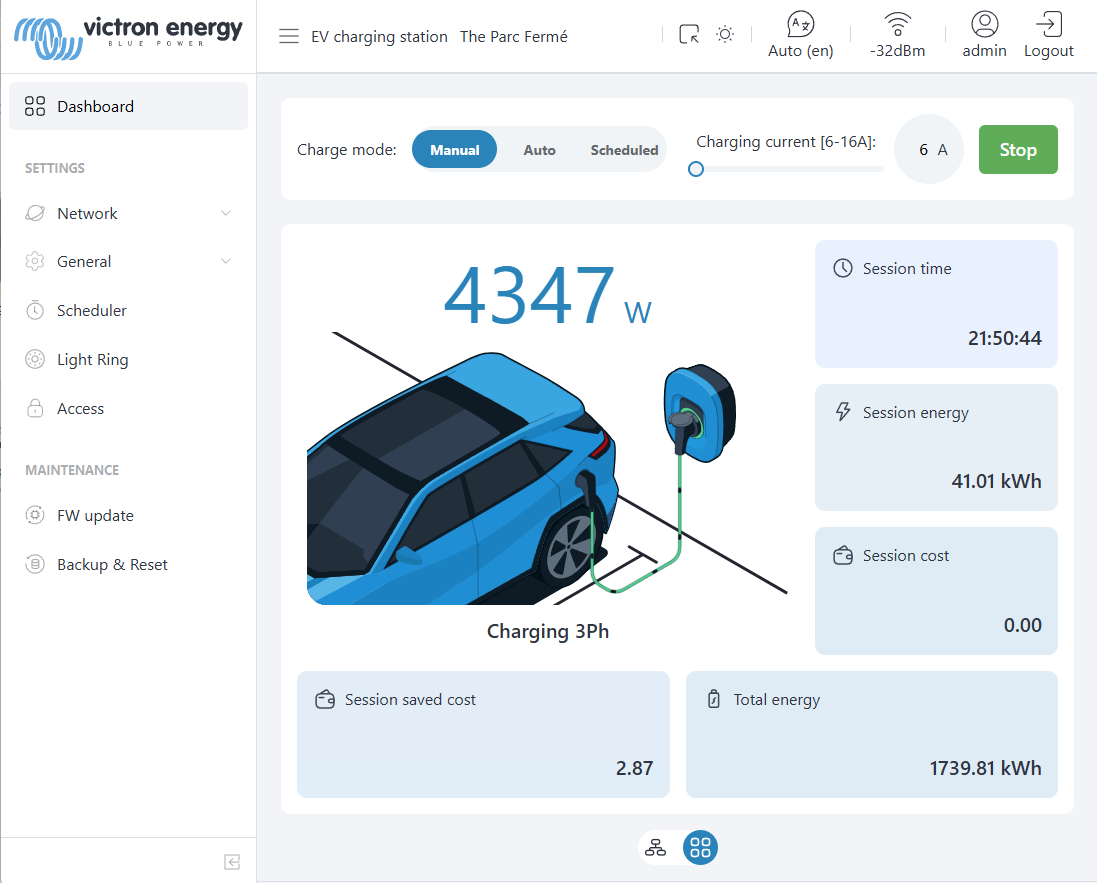This screenshot has width=1097, height=883.
Task: Select Scheduled charge mode
Action: 624,149
